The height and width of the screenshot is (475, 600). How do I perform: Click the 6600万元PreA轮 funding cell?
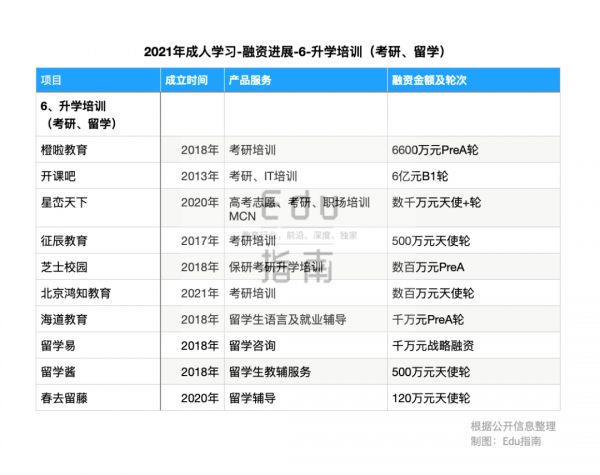pyautogui.click(x=435, y=149)
